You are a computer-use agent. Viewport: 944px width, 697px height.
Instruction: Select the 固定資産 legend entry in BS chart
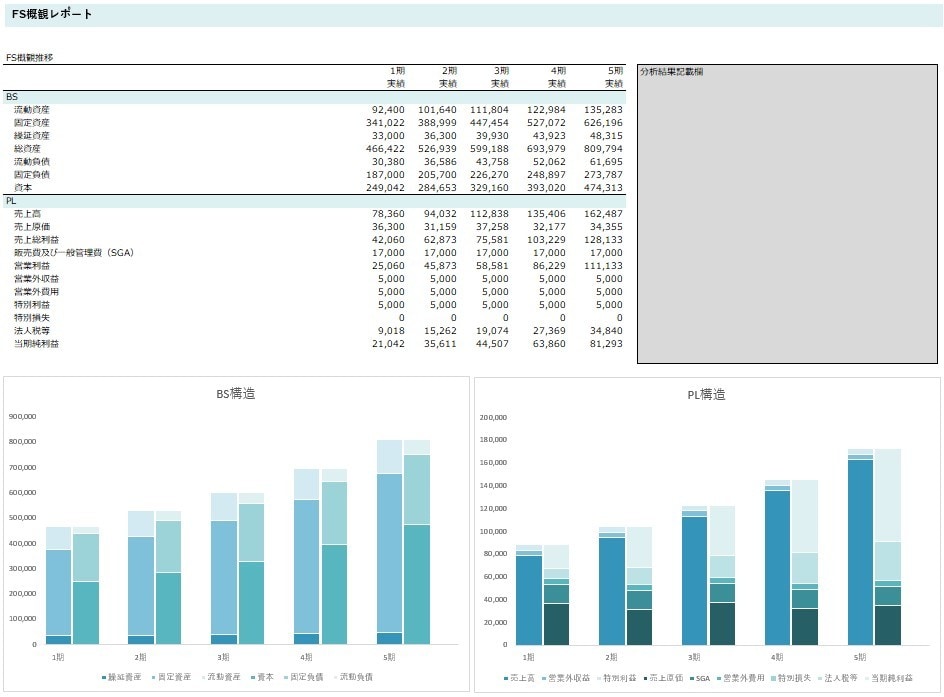pyautogui.click(x=171, y=677)
